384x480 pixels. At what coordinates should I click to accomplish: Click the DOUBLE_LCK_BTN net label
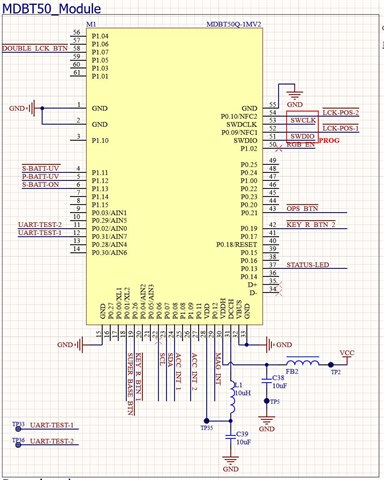click(35, 49)
